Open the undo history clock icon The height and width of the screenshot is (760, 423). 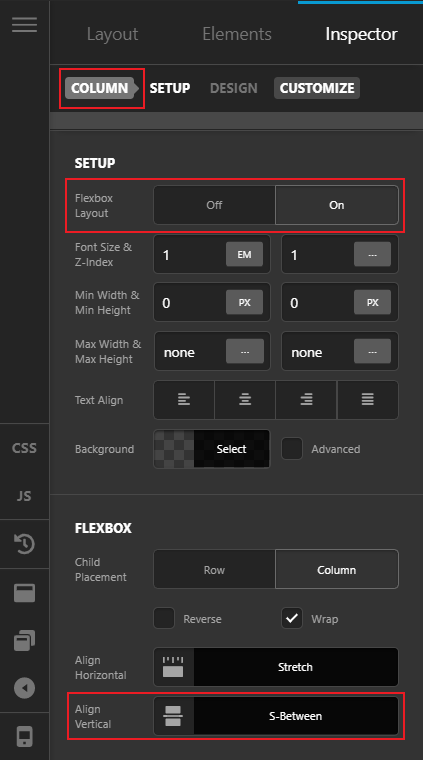pos(24,544)
